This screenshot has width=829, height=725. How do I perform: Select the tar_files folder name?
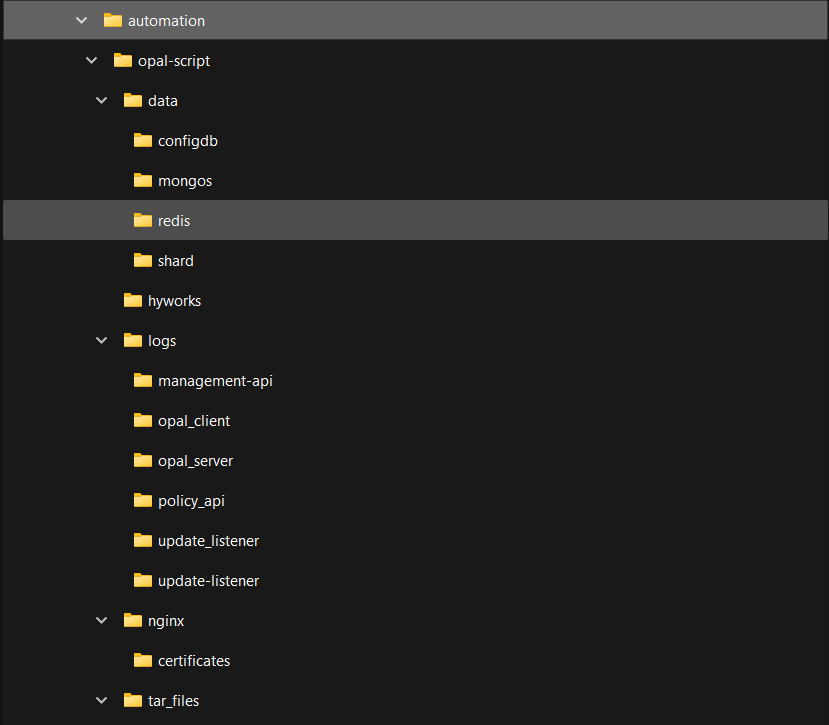(173, 701)
